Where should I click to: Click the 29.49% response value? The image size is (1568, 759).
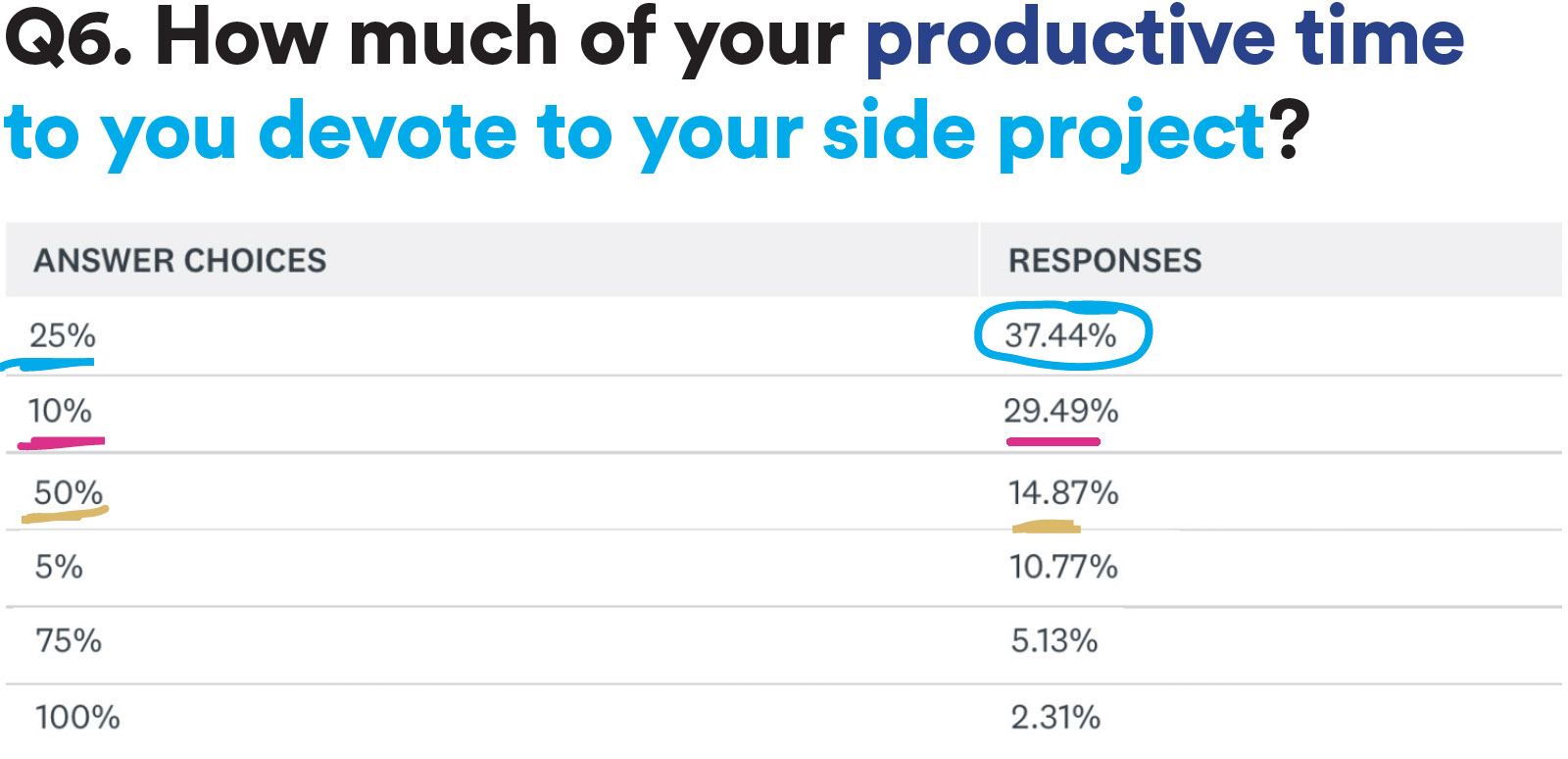coord(1060,411)
